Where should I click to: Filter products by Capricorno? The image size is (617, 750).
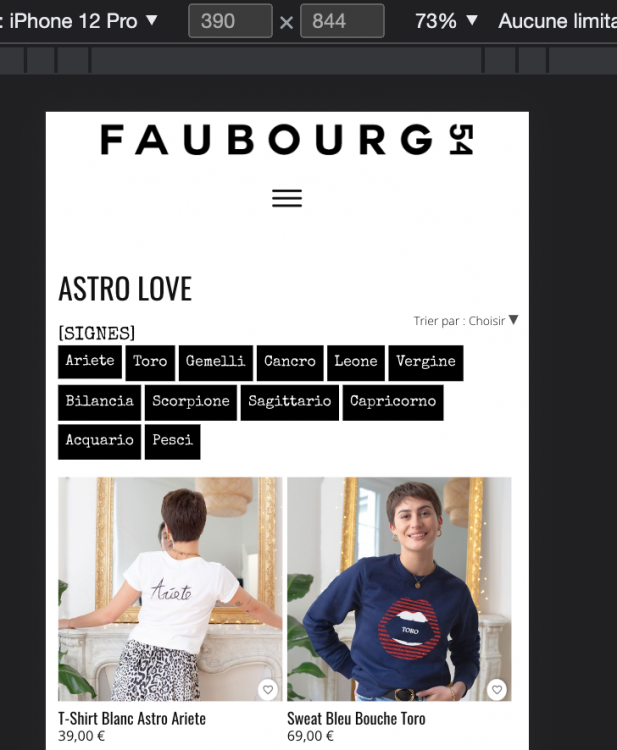pos(393,402)
